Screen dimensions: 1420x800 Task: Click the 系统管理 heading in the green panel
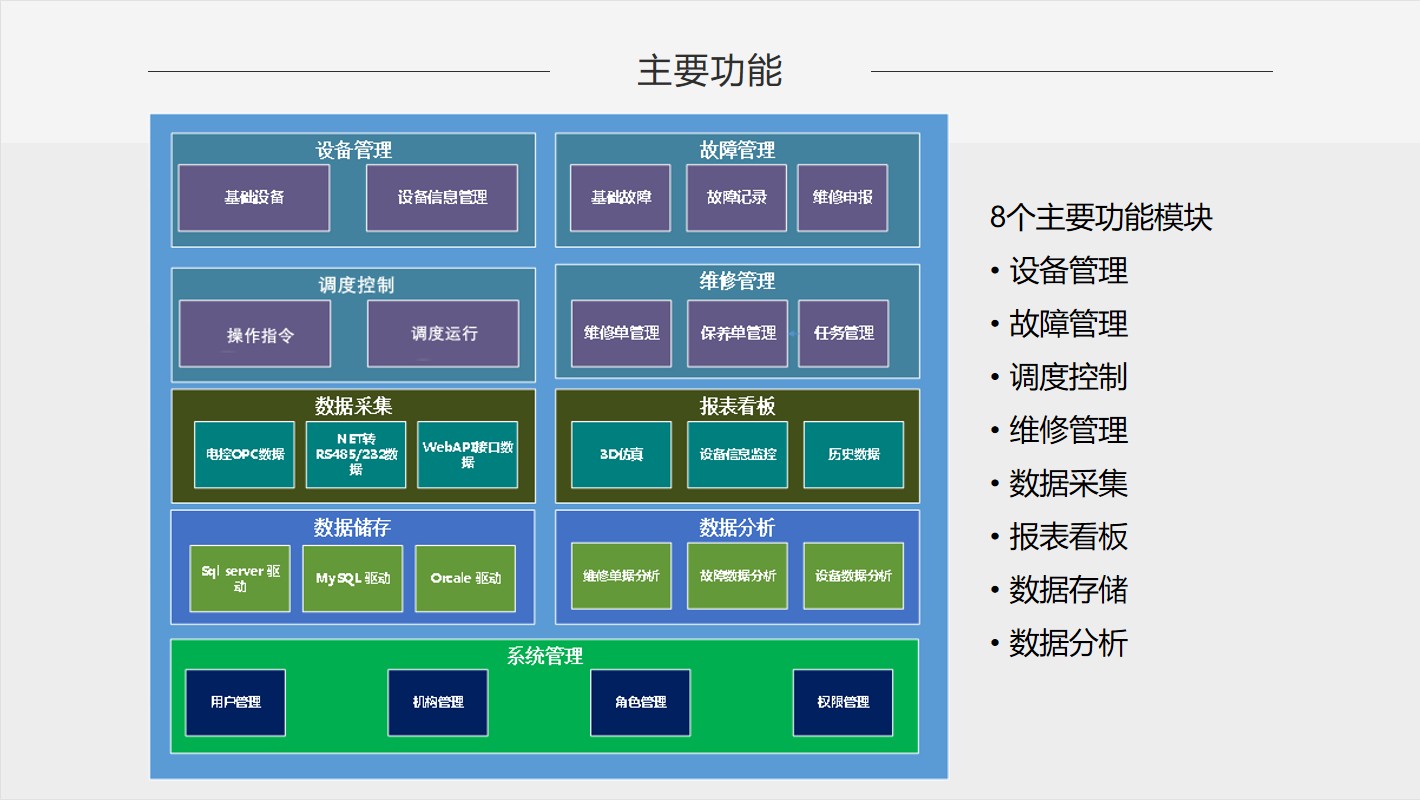tap(545, 656)
